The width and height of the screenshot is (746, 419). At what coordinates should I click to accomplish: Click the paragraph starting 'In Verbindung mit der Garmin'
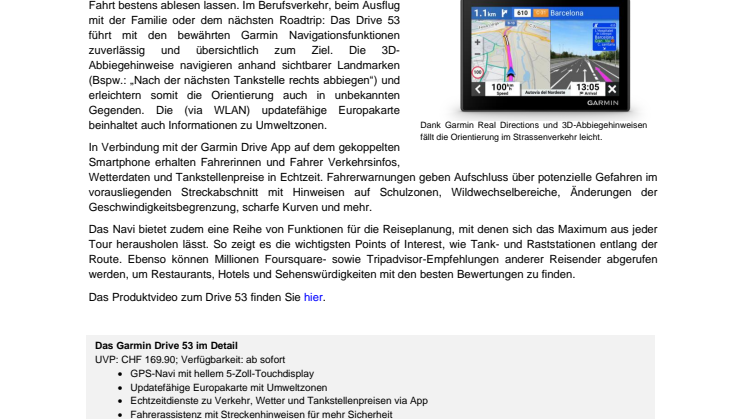pos(373,177)
